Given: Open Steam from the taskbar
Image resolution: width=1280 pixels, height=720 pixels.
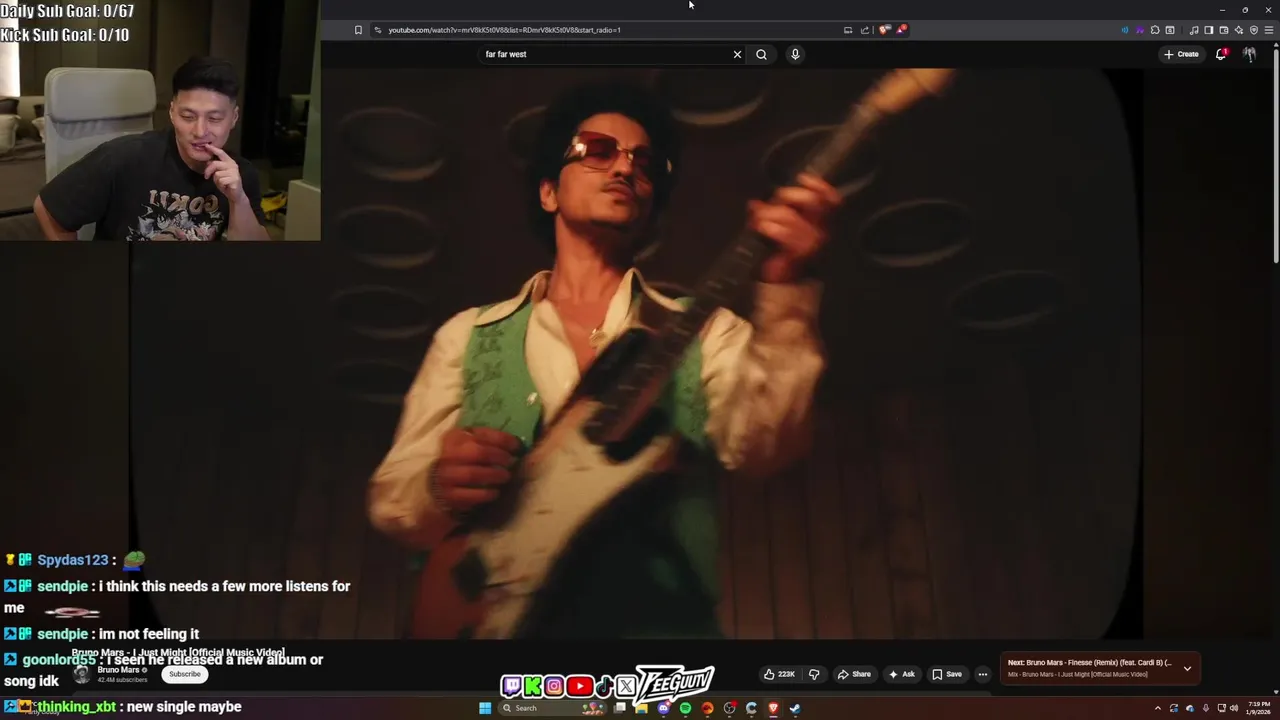Looking at the screenshot, I should (x=795, y=708).
